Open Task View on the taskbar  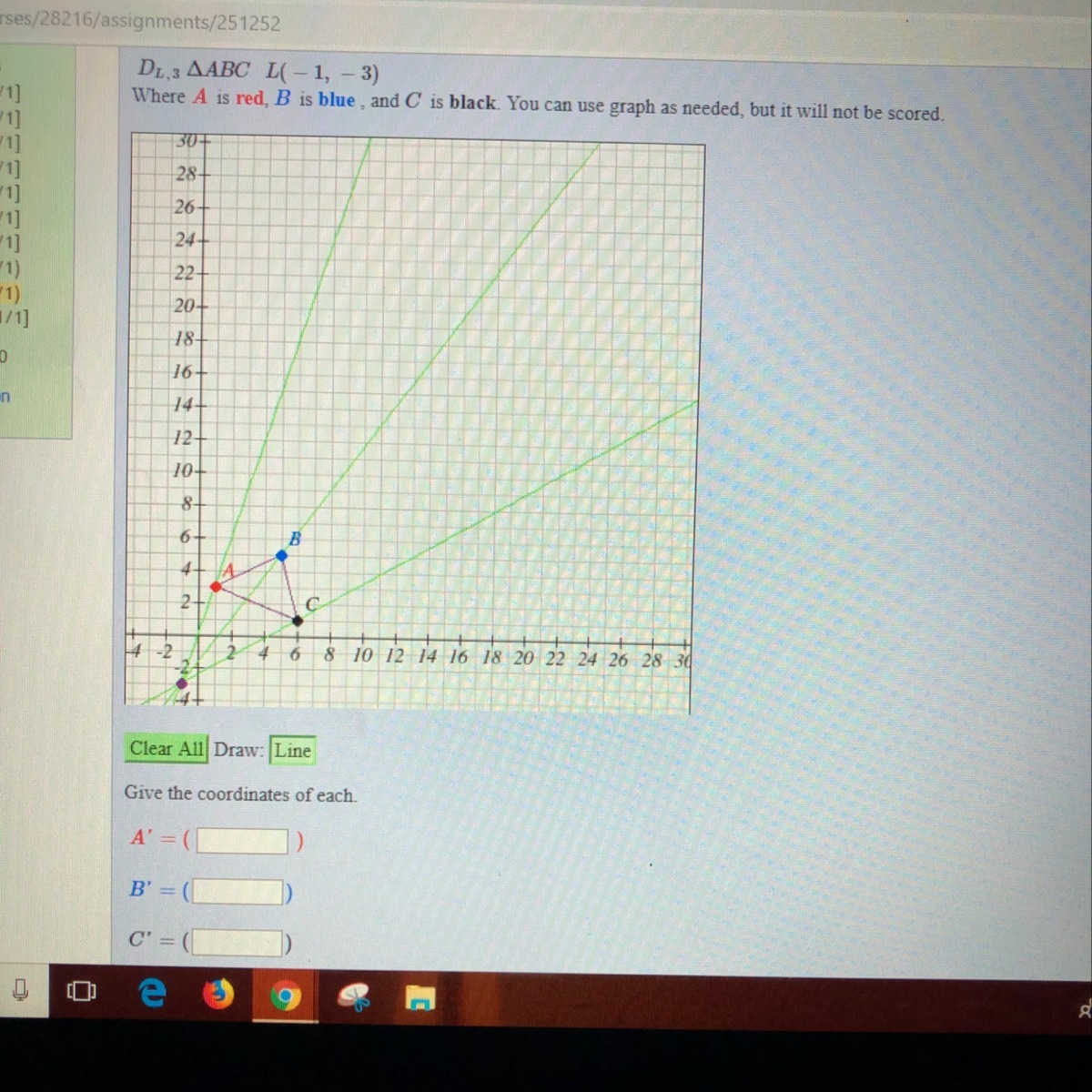80,992
